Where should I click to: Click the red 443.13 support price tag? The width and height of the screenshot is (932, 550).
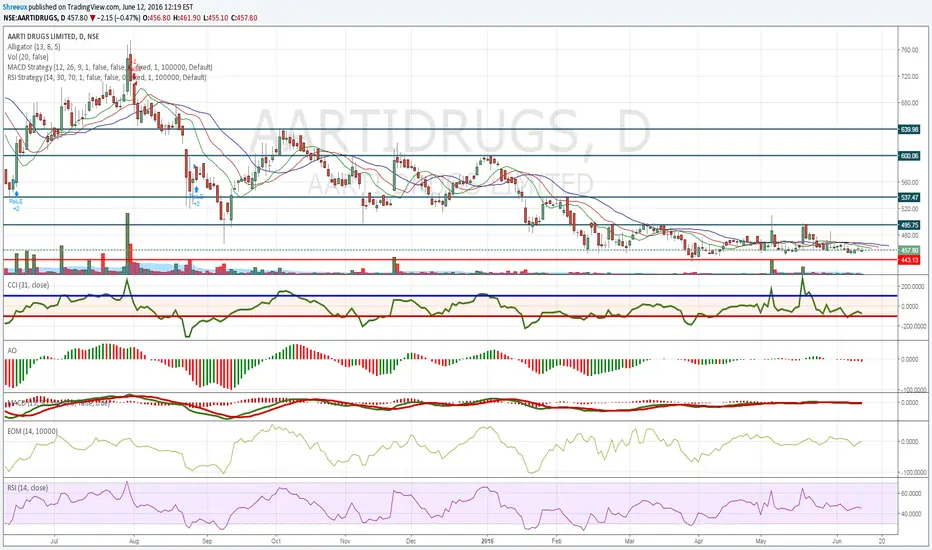pos(909,260)
